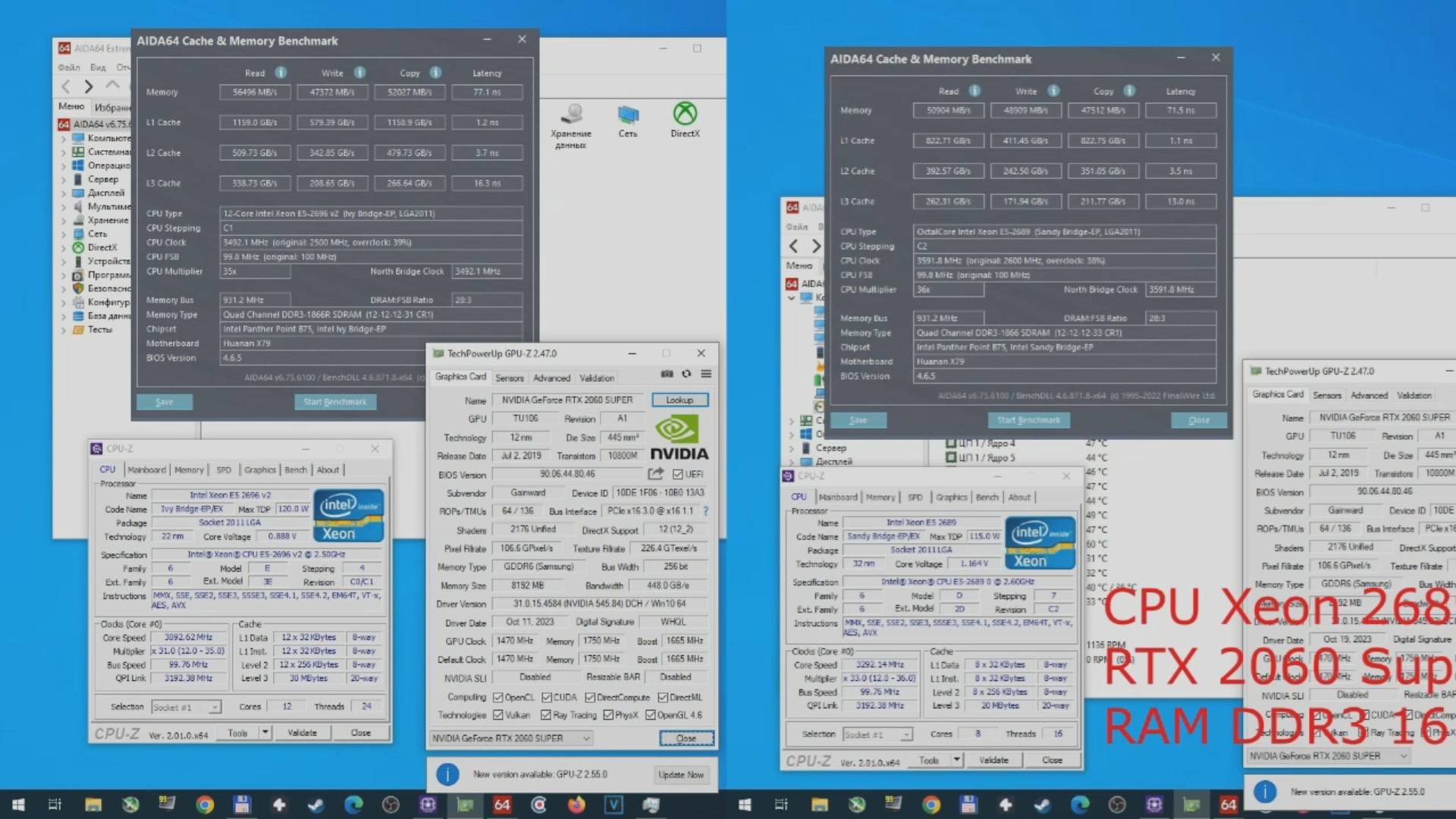Click the Copy info icon in the E5-2696 v2 benchmark window
The height and width of the screenshot is (819, 1456).
[435, 73]
